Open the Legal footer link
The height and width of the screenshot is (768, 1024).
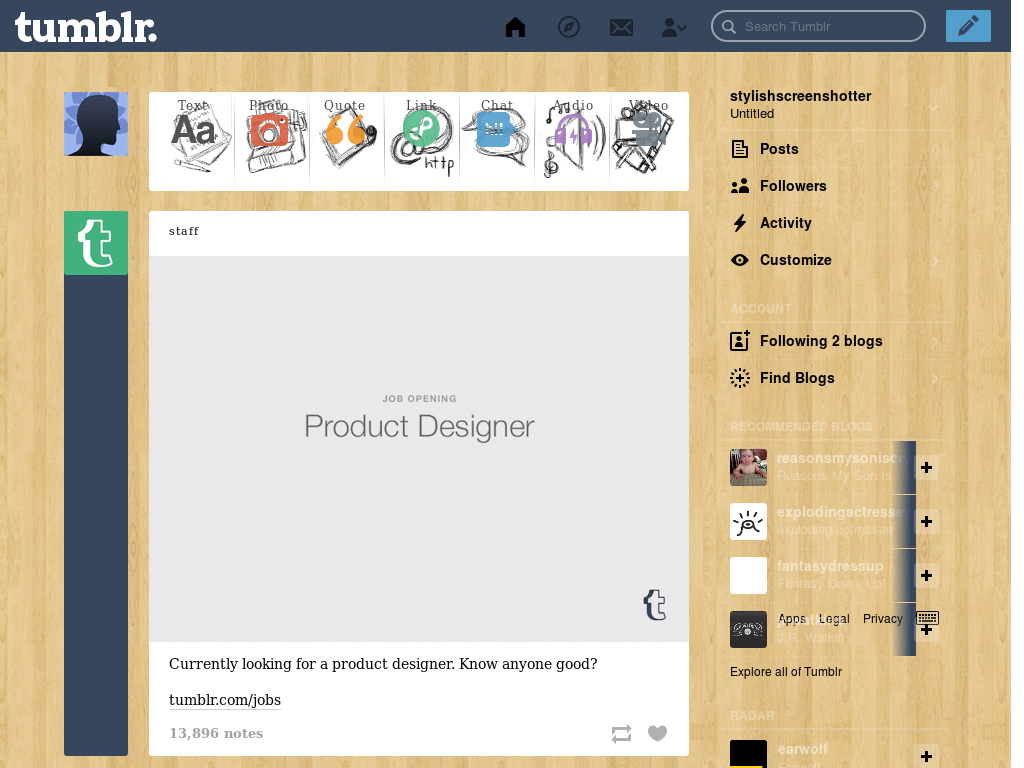coord(834,619)
